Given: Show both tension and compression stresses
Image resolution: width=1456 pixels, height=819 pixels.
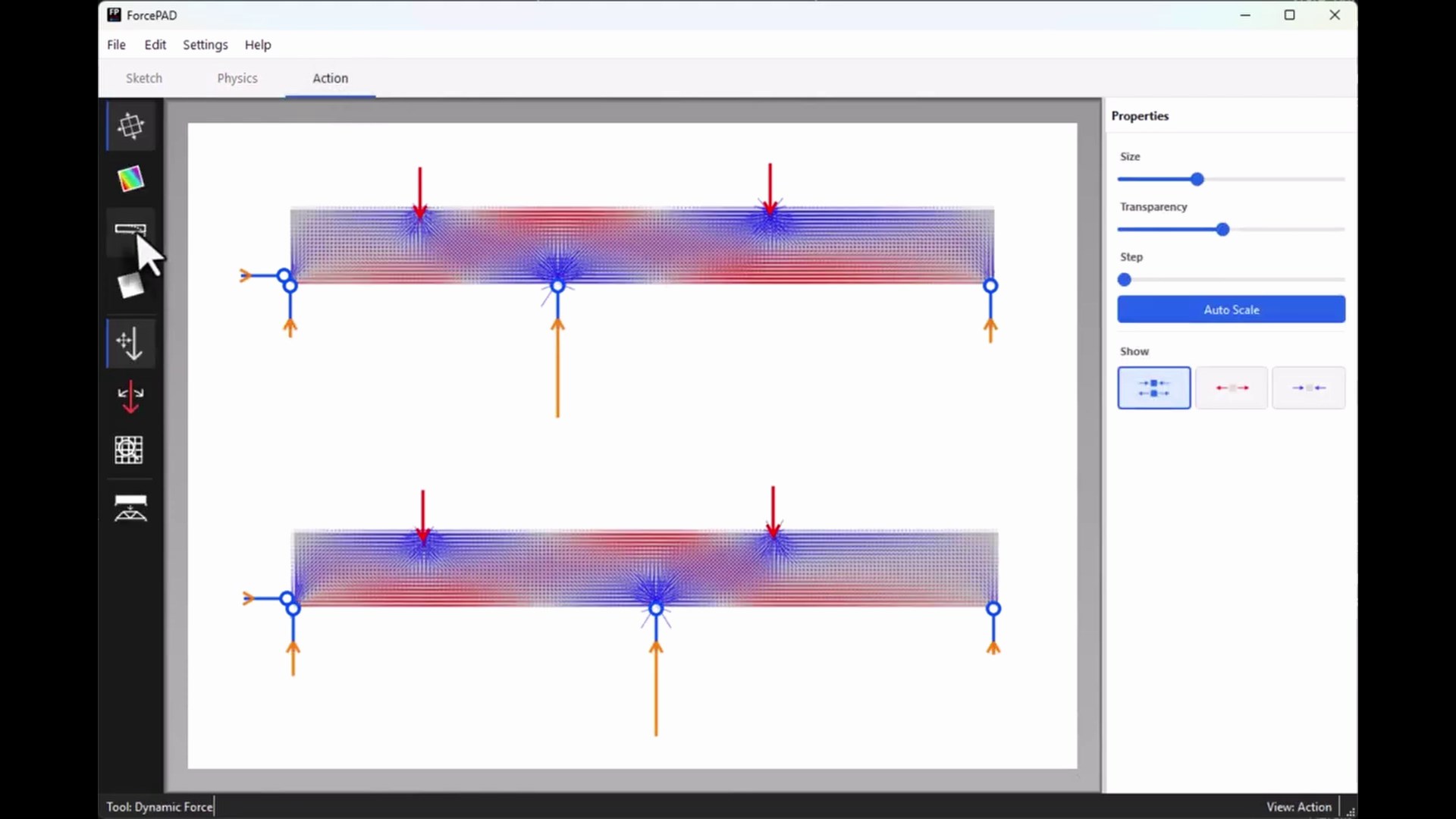Looking at the screenshot, I should click(1153, 388).
